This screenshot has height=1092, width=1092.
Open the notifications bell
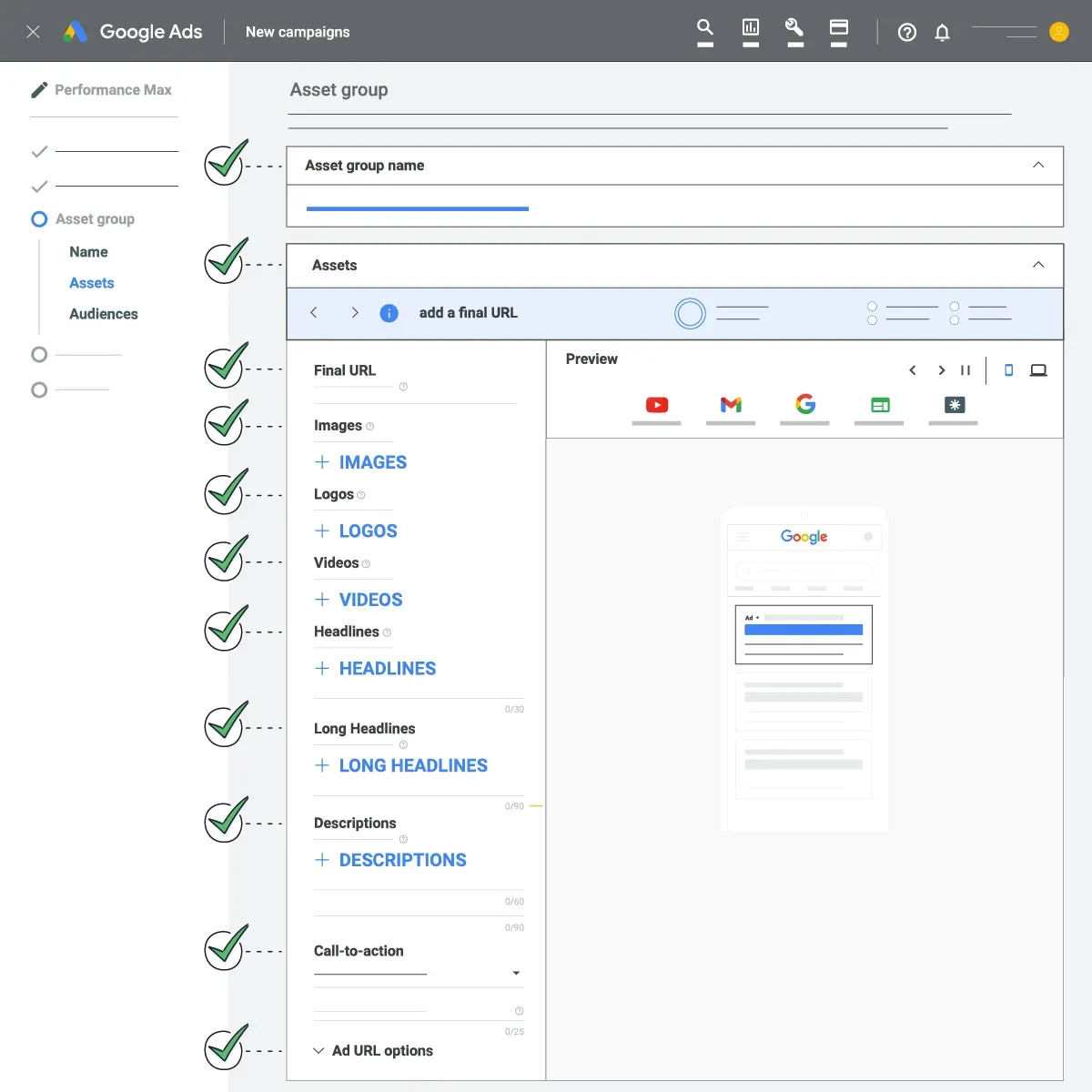tap(942, 32)
